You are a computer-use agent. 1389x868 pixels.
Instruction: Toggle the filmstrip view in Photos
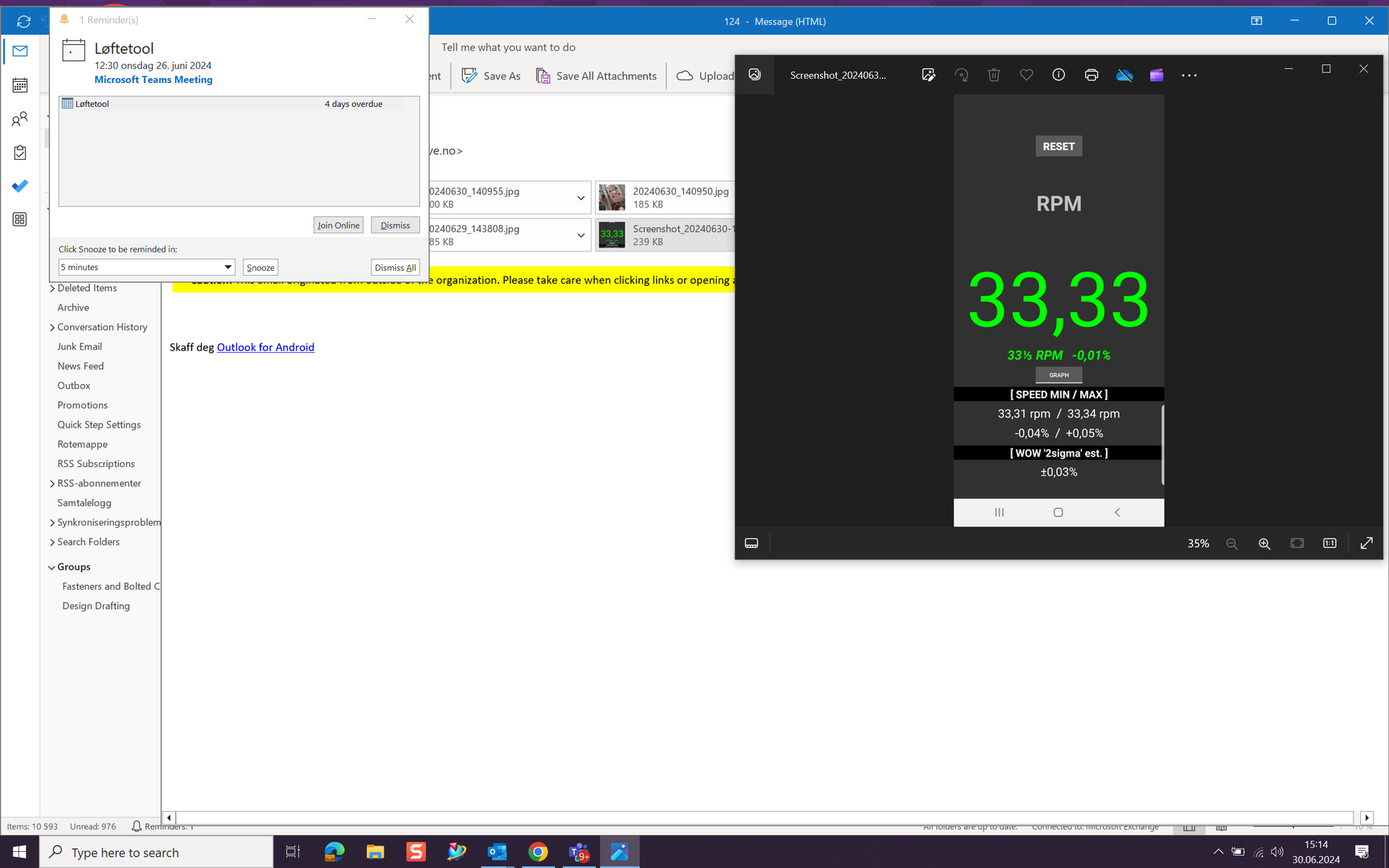coord(752,544)
